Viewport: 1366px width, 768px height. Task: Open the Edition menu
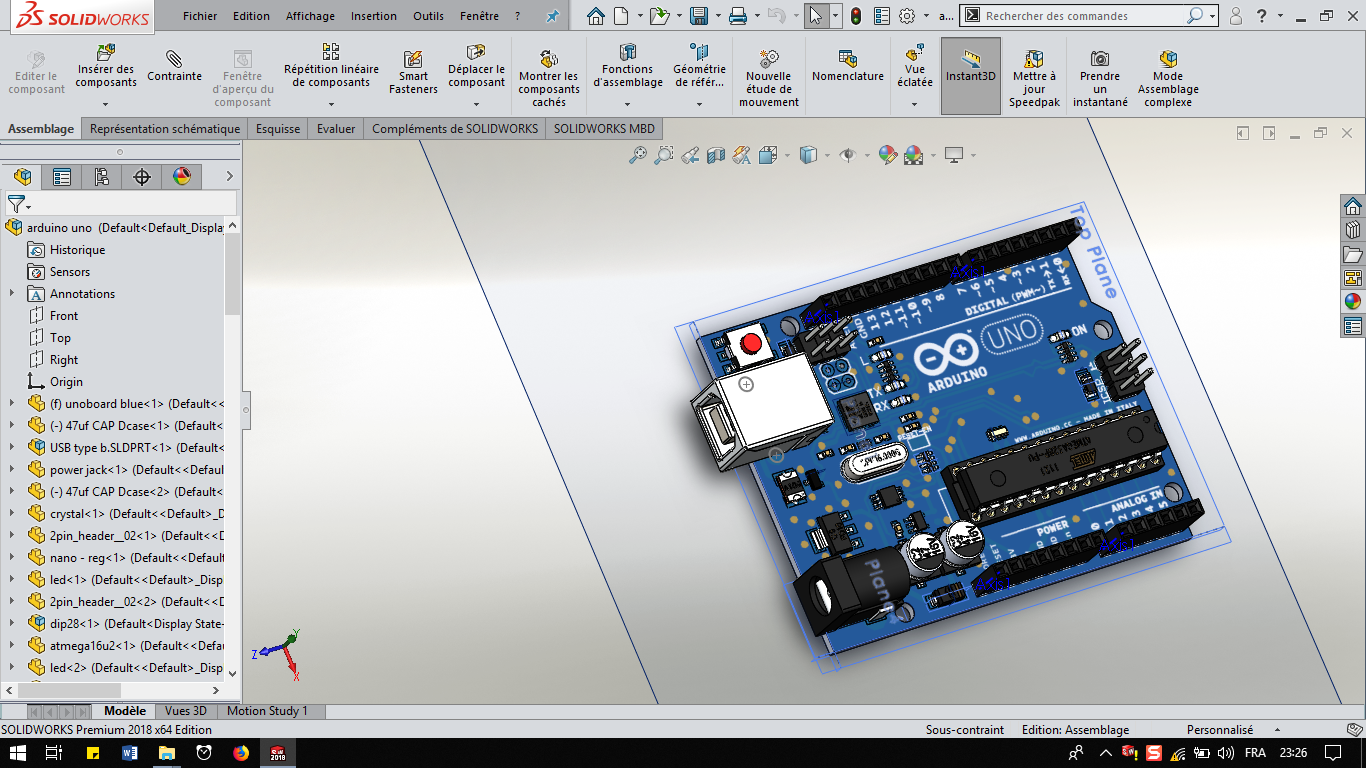tap(251, 16)
